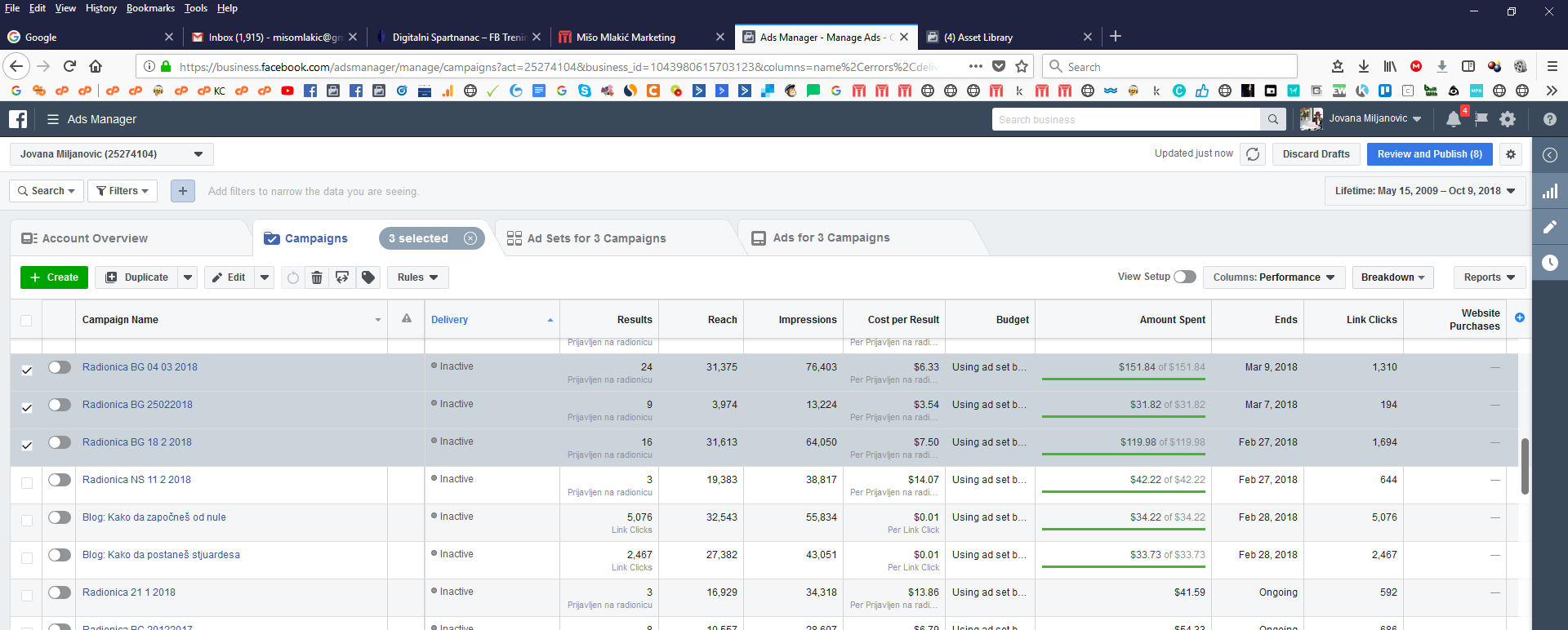The height and width of the screenshot is (630, 1568).
Task: Click the export/share icon beside the trash
Action: 342,277
